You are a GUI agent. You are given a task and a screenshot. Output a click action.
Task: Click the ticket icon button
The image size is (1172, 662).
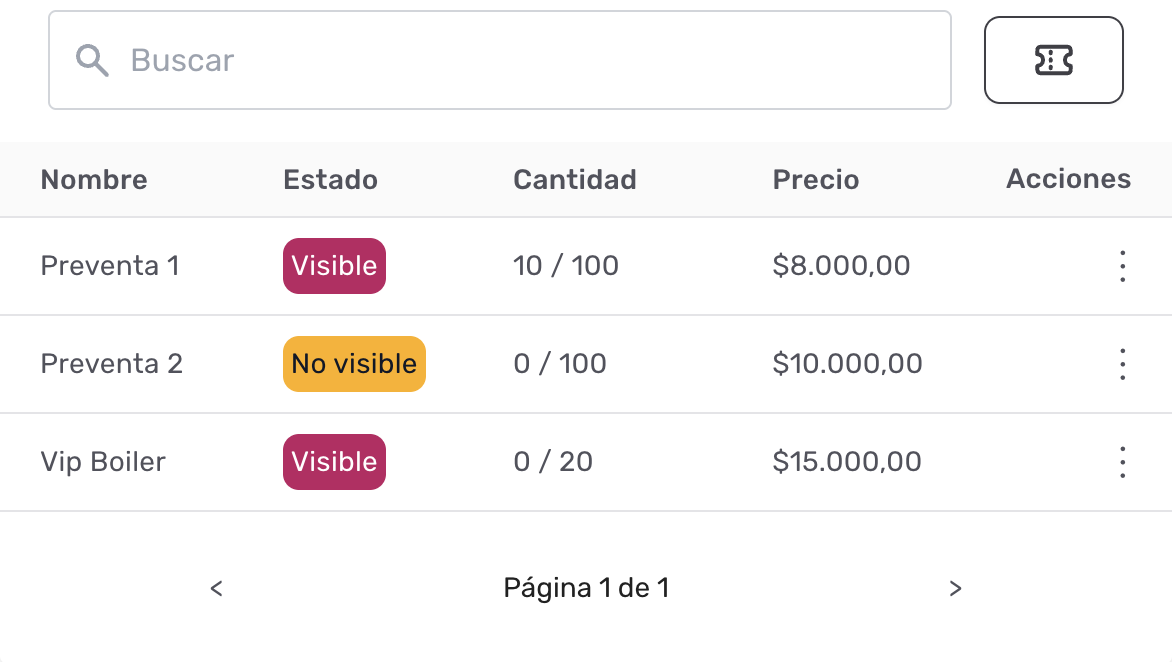tap(1054, 60)
